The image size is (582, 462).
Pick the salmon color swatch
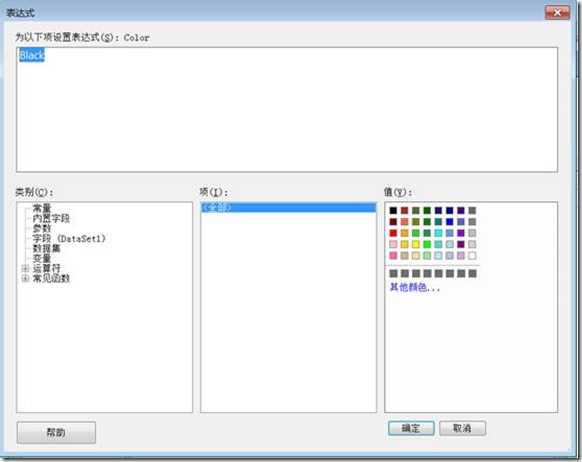tap(405, 222)
